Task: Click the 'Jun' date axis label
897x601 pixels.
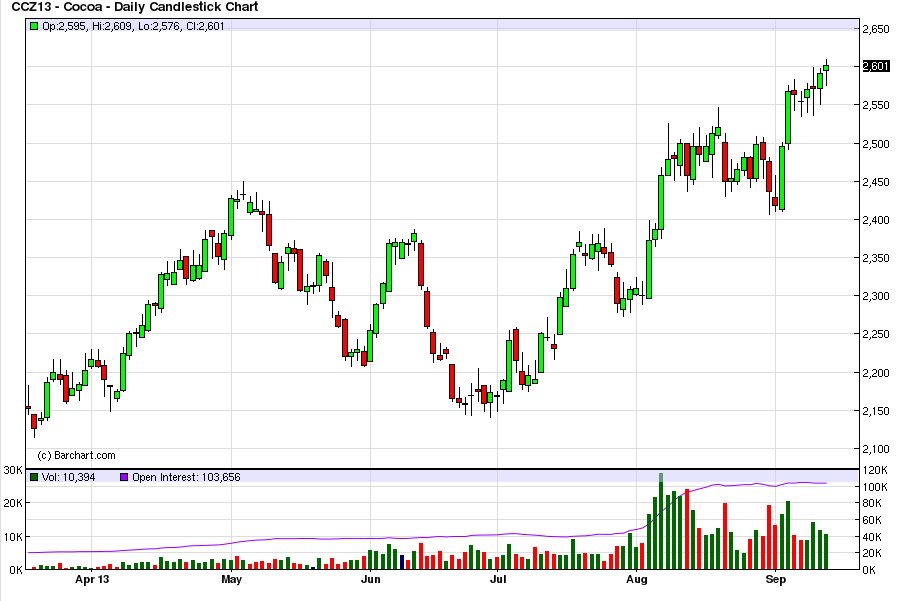Action: pyautogui.click(x=370, y=579)
